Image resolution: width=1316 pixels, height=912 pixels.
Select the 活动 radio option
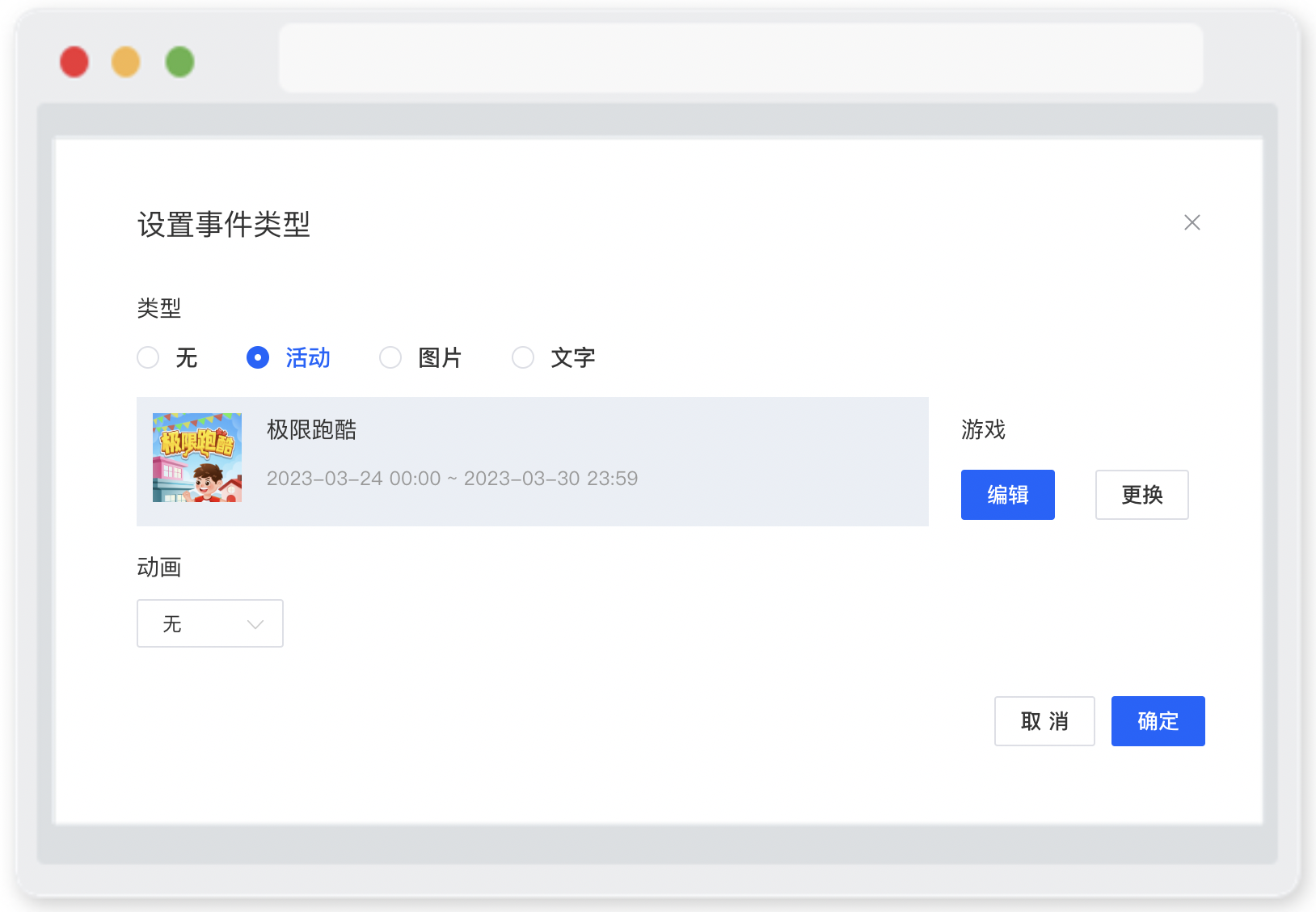click(x=258, y=357)
